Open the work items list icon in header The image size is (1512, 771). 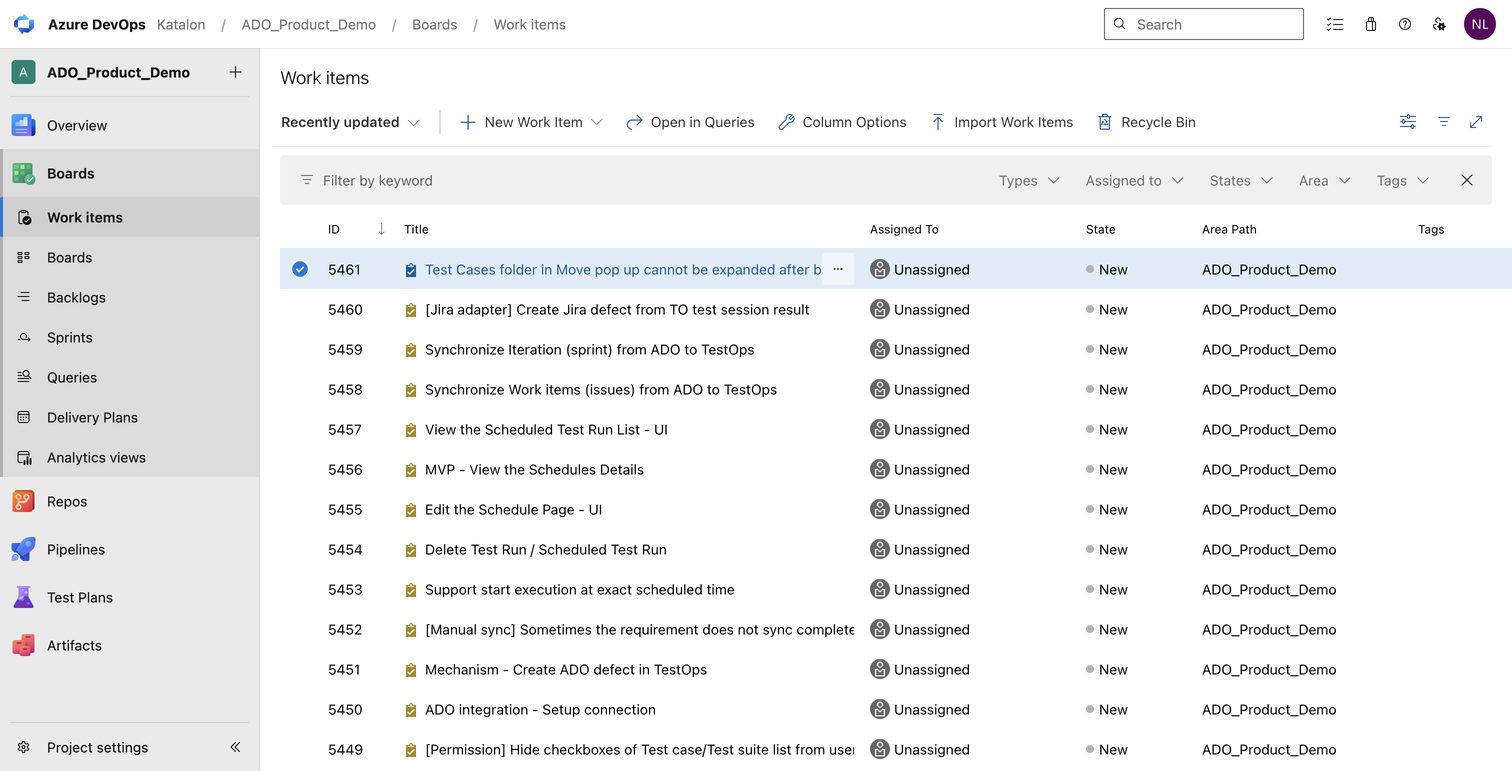point(1335,24)
